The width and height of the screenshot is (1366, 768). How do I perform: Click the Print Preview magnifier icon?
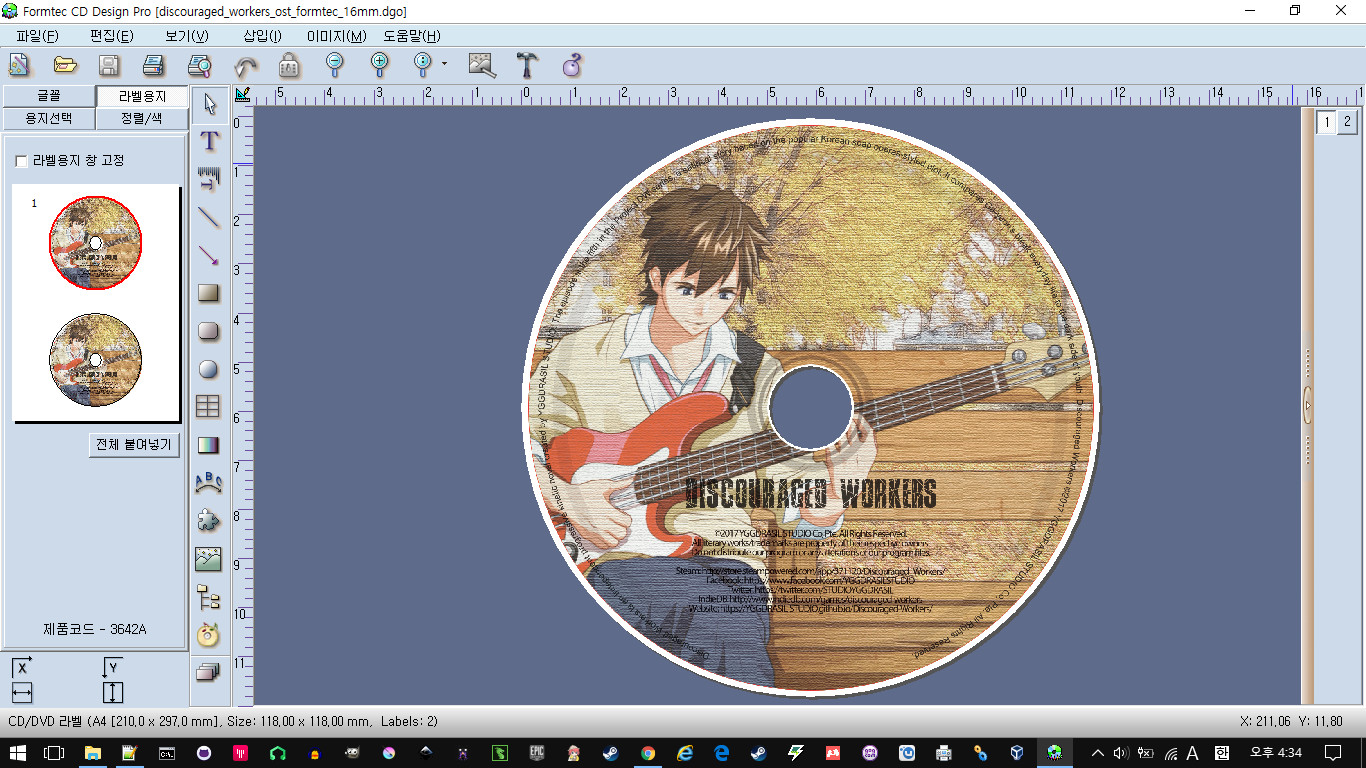[199, 66]
